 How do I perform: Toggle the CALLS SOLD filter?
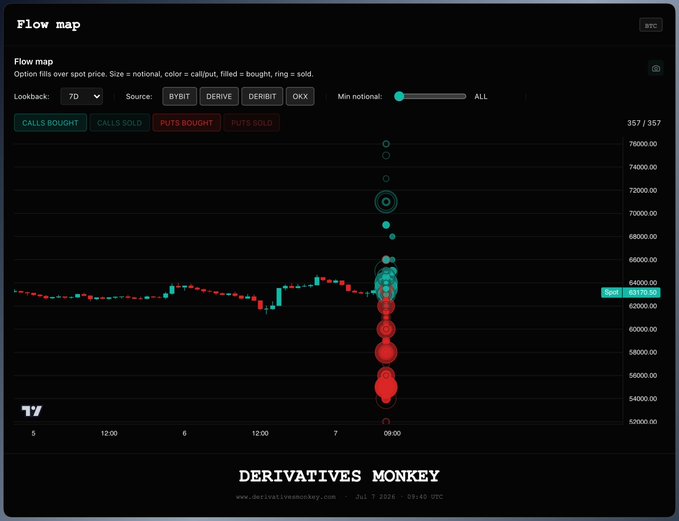[x=120, y=123]
